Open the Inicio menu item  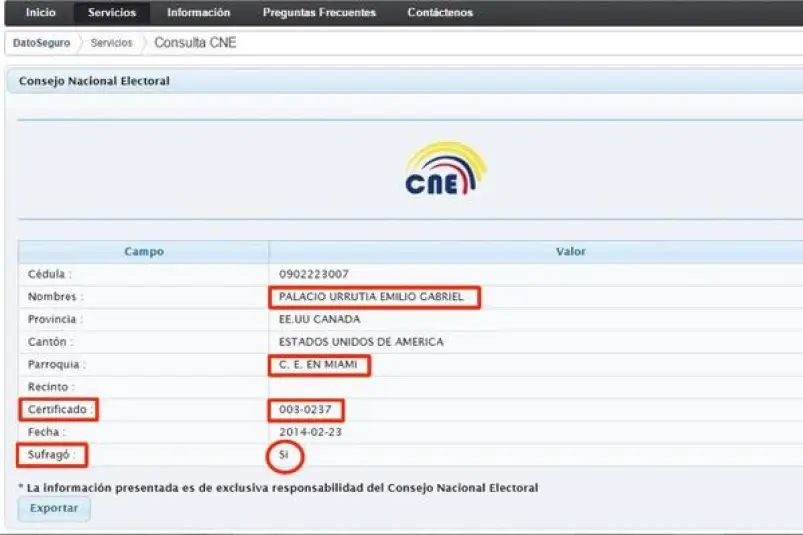point(40,12)
